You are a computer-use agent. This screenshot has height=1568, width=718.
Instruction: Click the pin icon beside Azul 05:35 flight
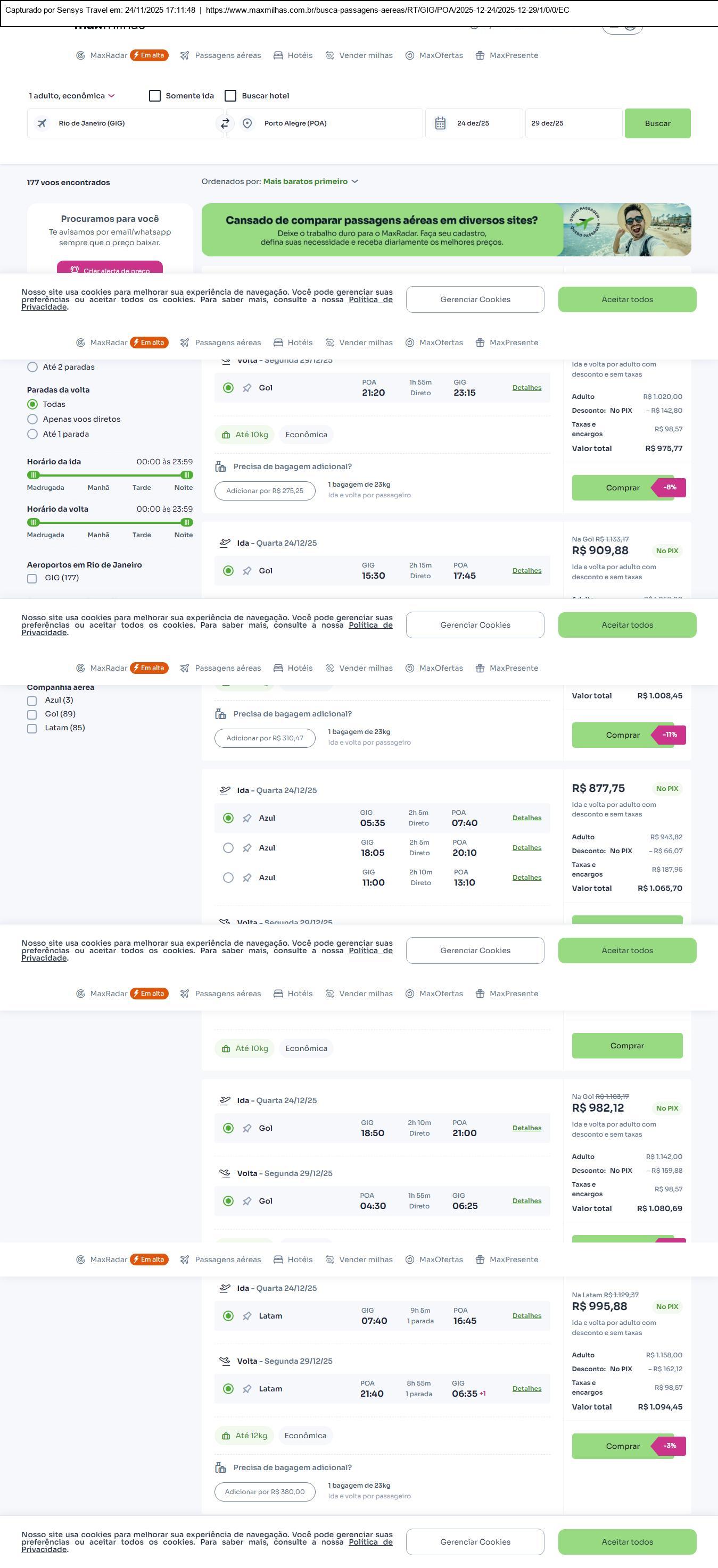[247, 818]
